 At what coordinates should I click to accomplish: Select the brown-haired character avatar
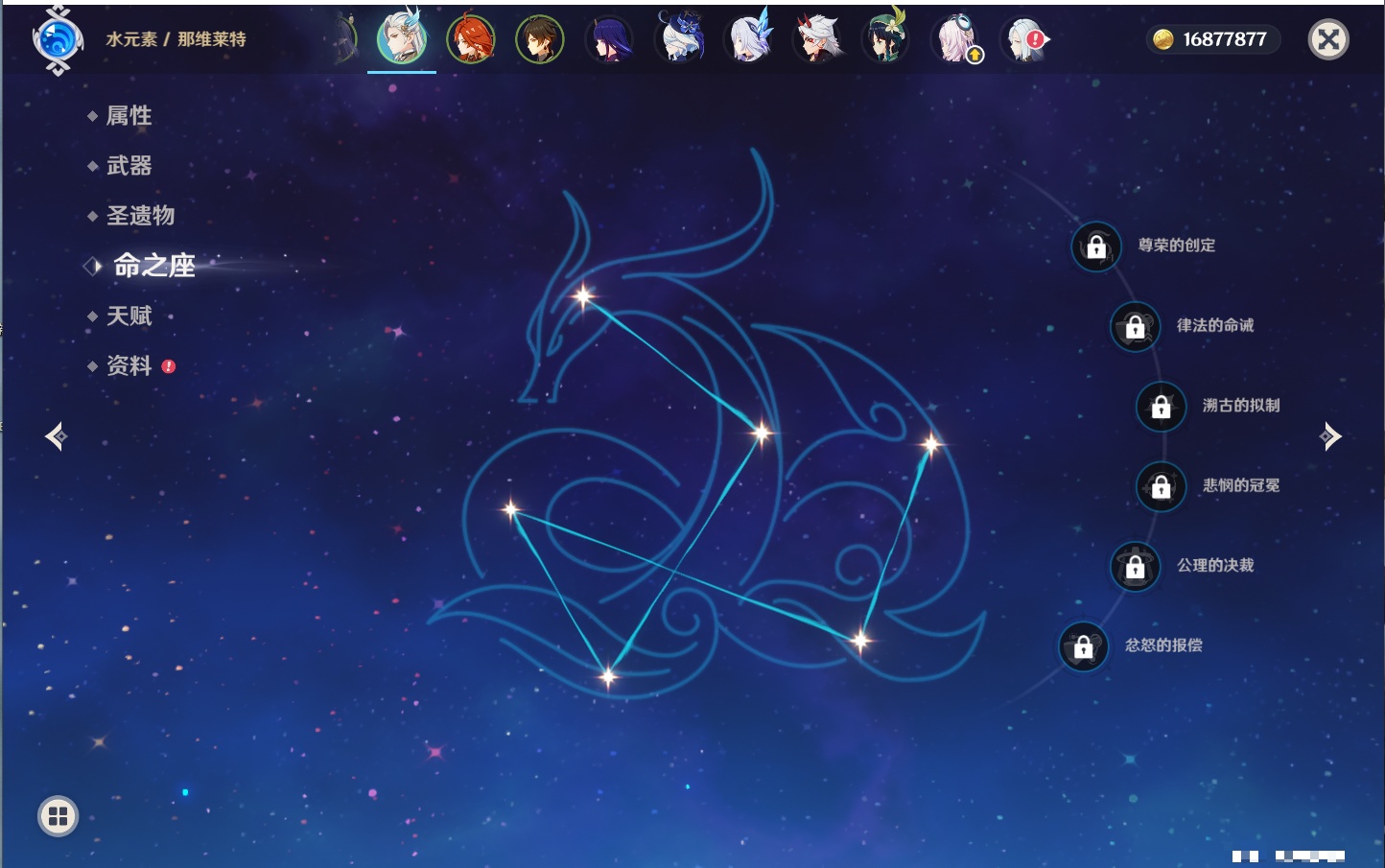540,39
